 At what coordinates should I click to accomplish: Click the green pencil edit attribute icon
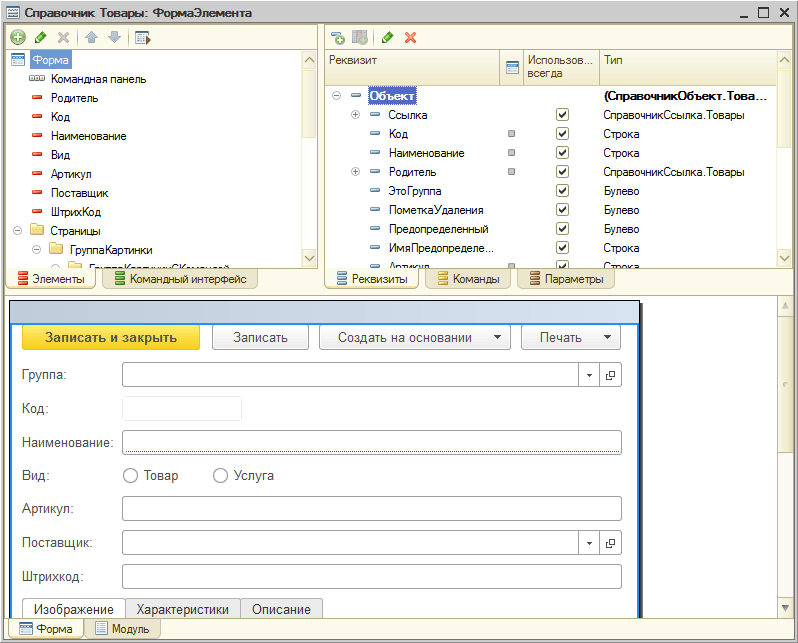point(387,37)
